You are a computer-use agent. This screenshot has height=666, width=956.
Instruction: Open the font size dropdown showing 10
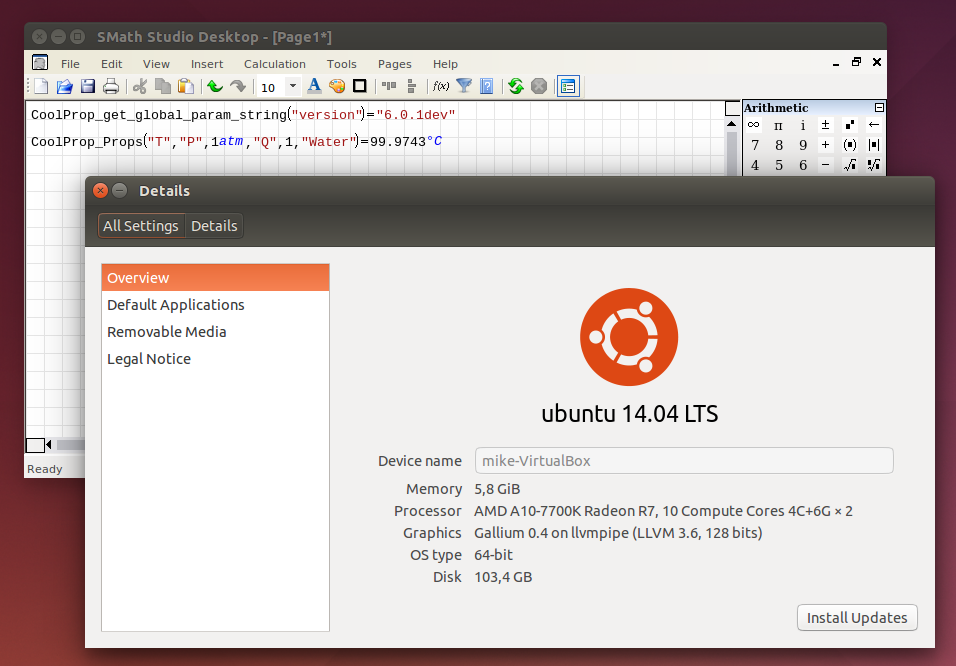(x=292, y=87)
